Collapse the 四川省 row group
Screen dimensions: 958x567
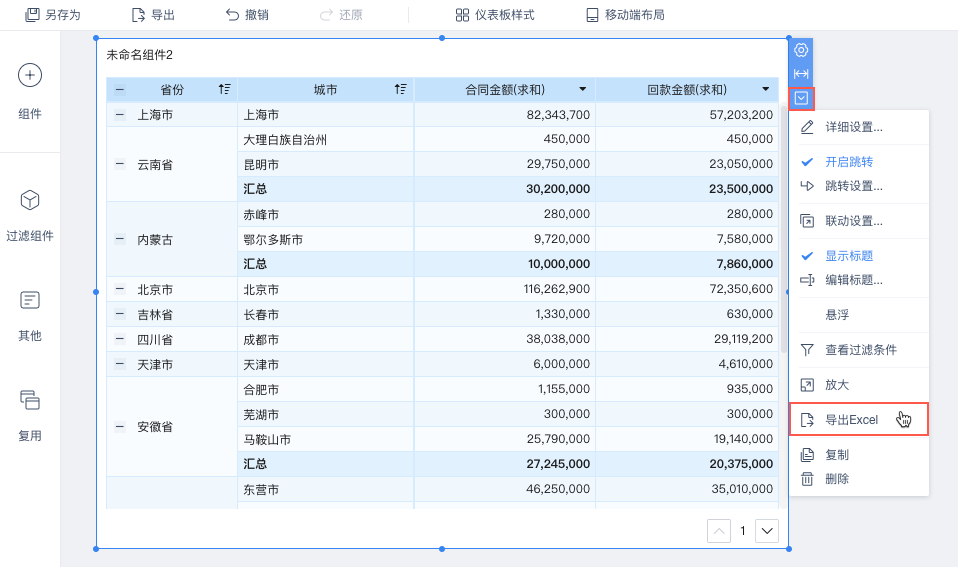click(120, 339)
